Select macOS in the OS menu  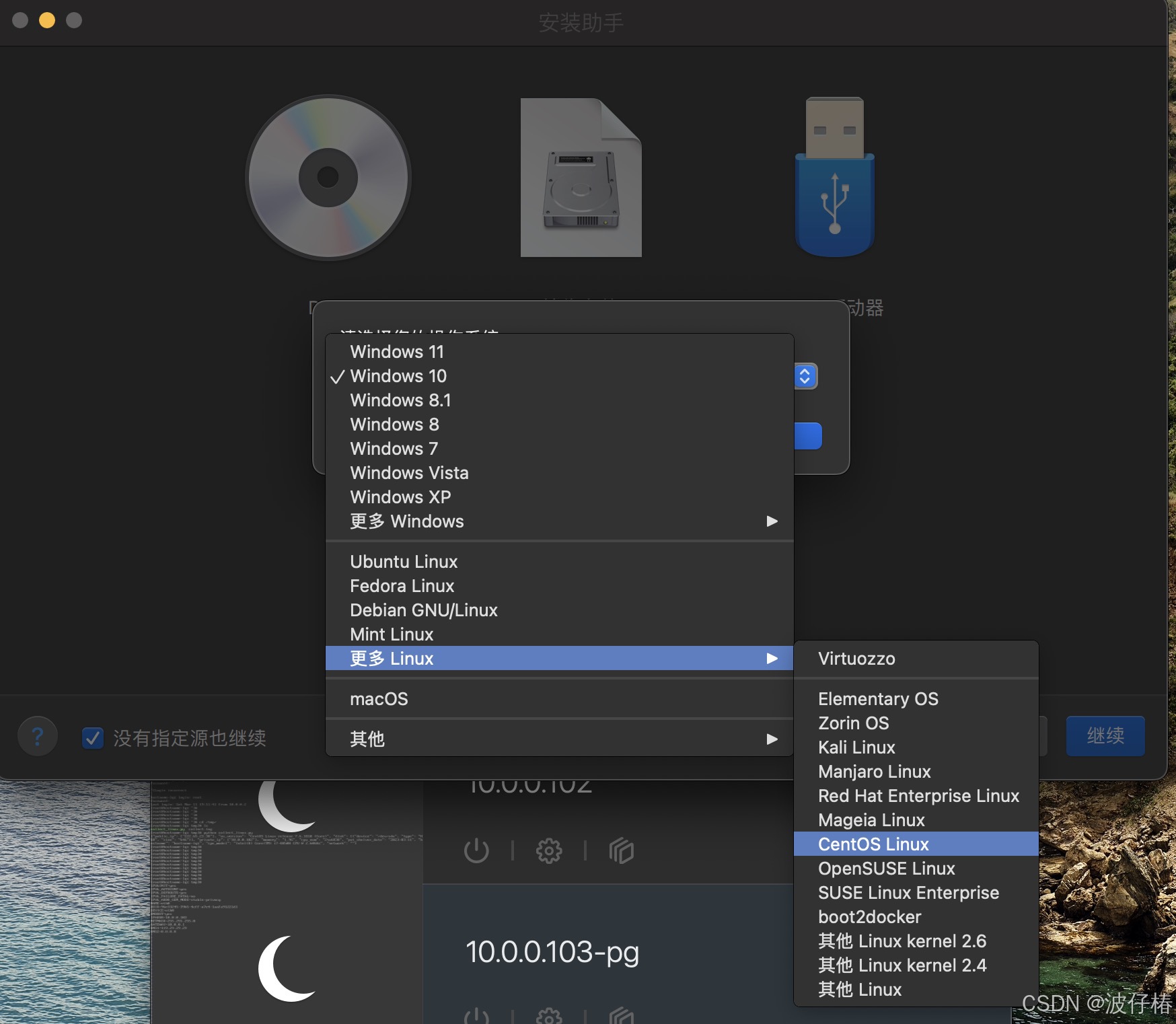click(560, 699)
